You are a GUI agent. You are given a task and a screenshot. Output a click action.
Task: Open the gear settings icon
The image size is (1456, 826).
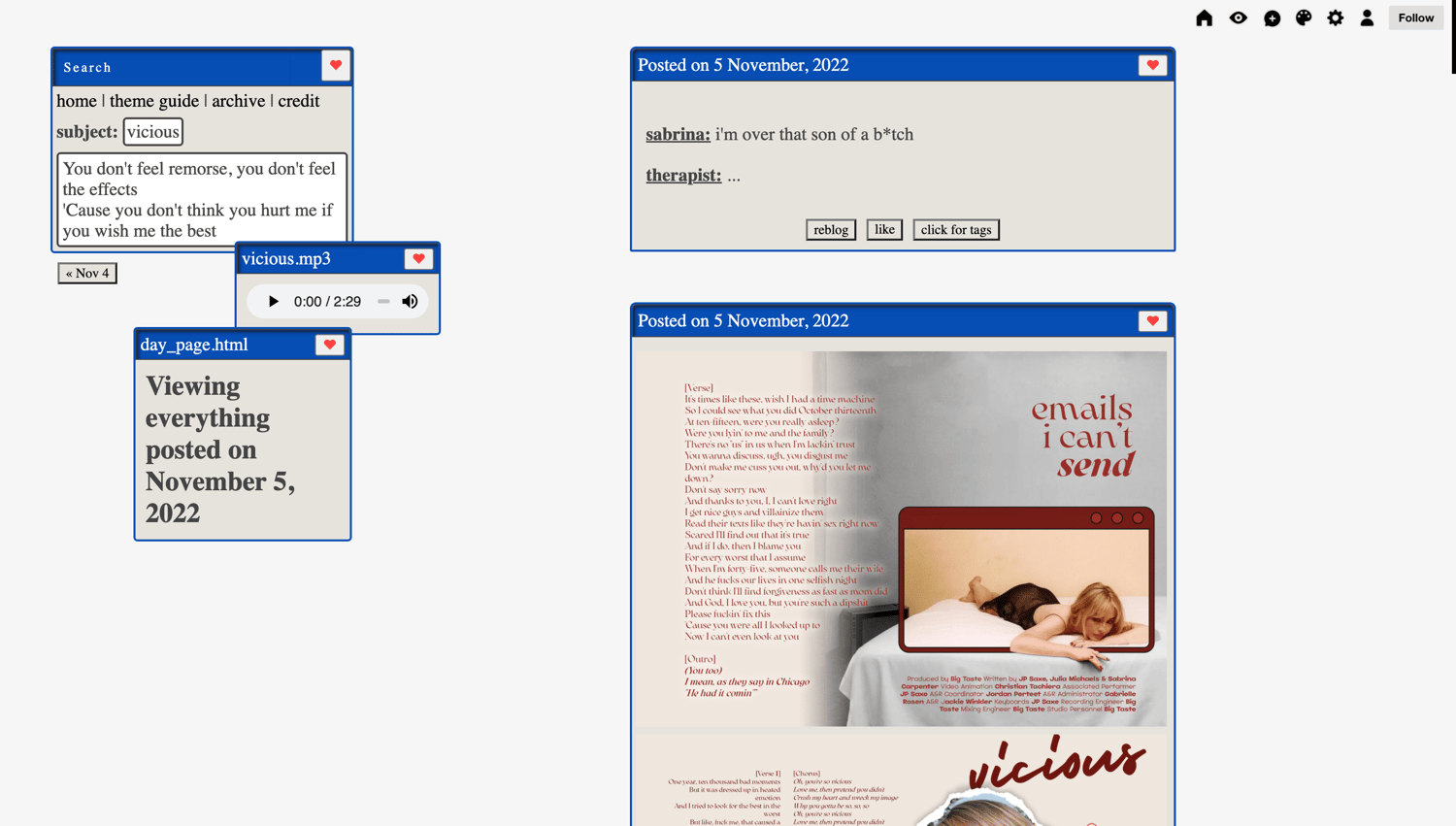pos(1336,18)
